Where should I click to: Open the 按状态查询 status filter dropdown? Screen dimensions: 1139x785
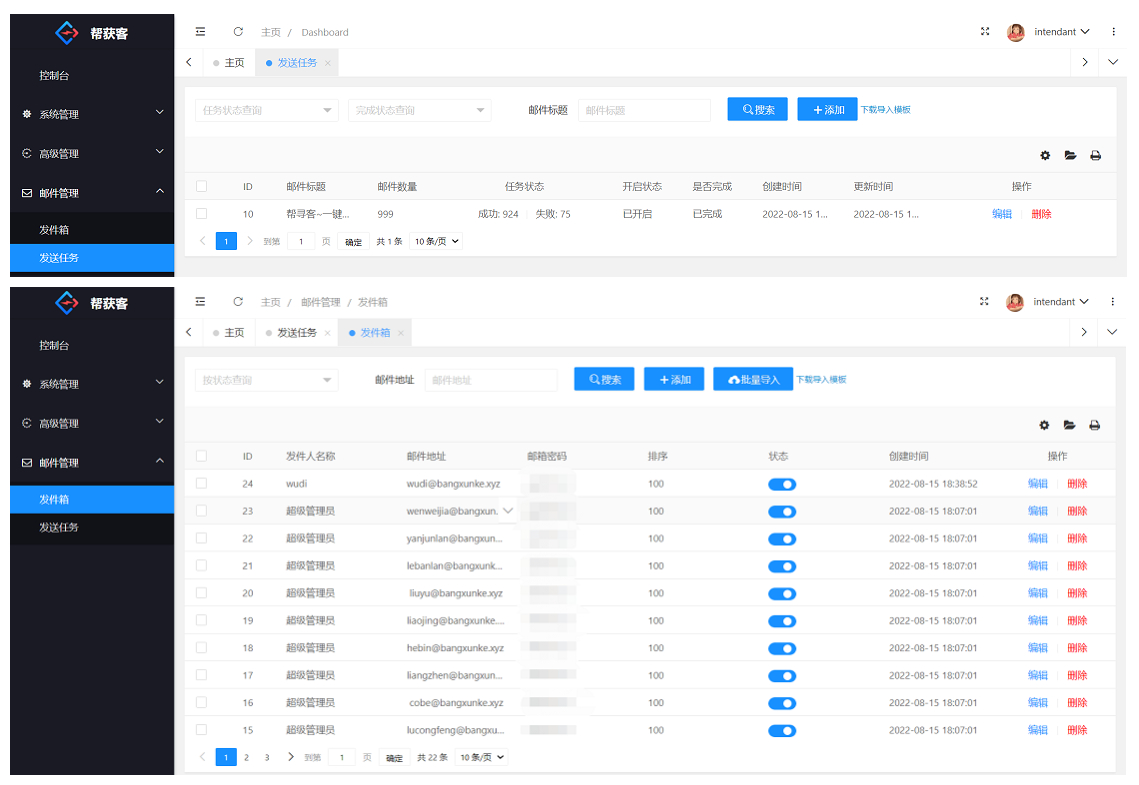(x=266, y=380)
